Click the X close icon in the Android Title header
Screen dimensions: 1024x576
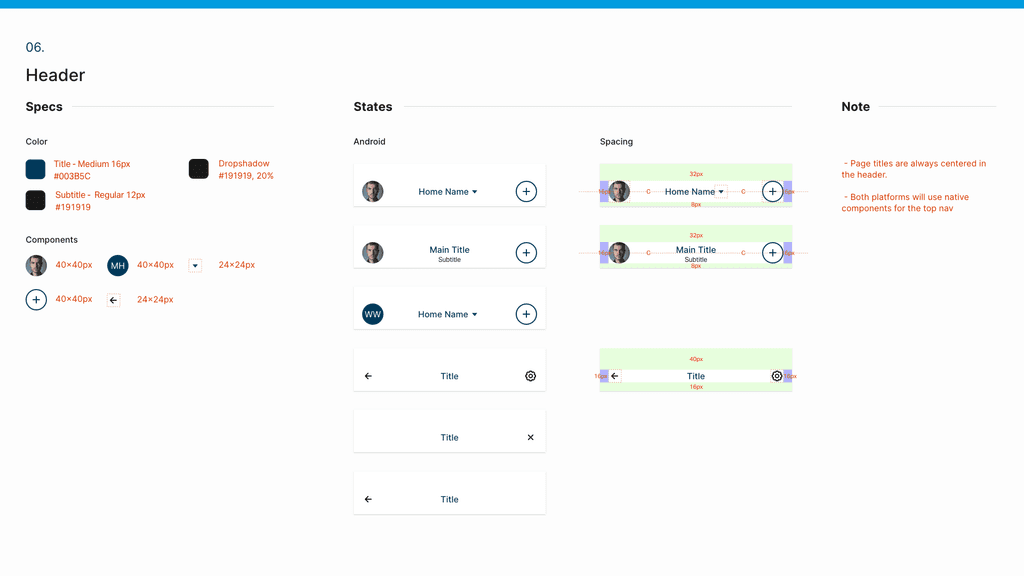(x=530, y=438)
